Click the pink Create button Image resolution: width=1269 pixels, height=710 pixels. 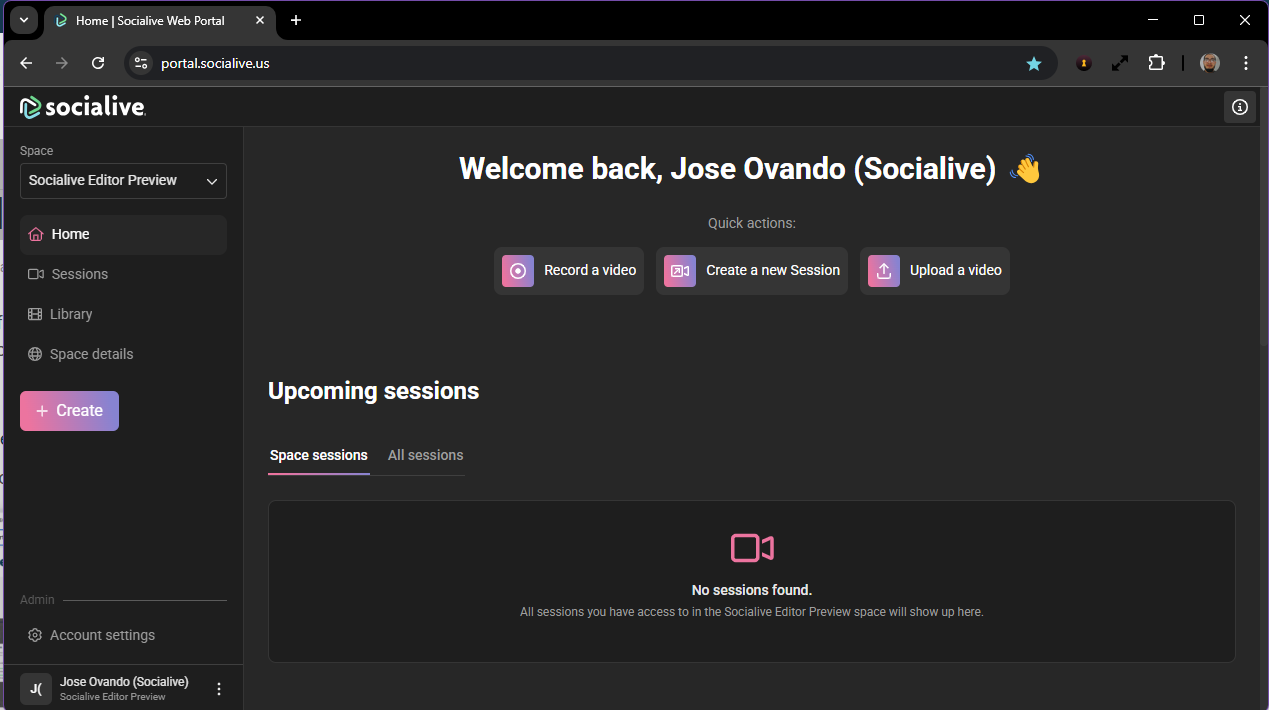[69, 411]
